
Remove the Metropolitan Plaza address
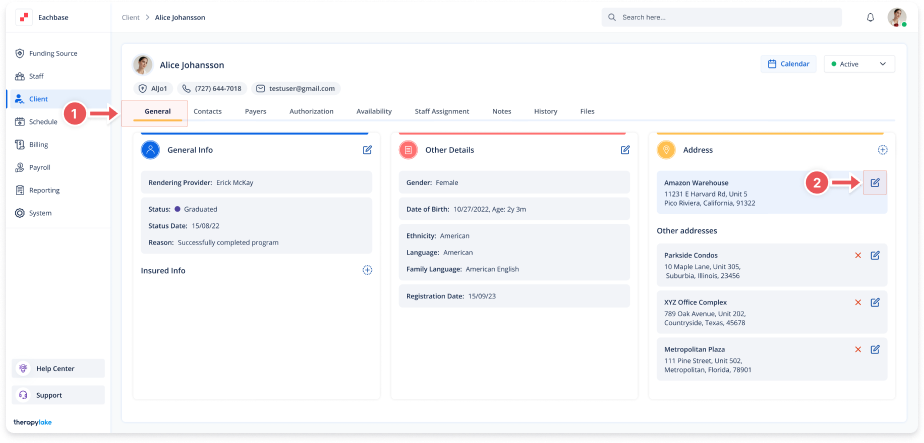(x=857, y=349)
